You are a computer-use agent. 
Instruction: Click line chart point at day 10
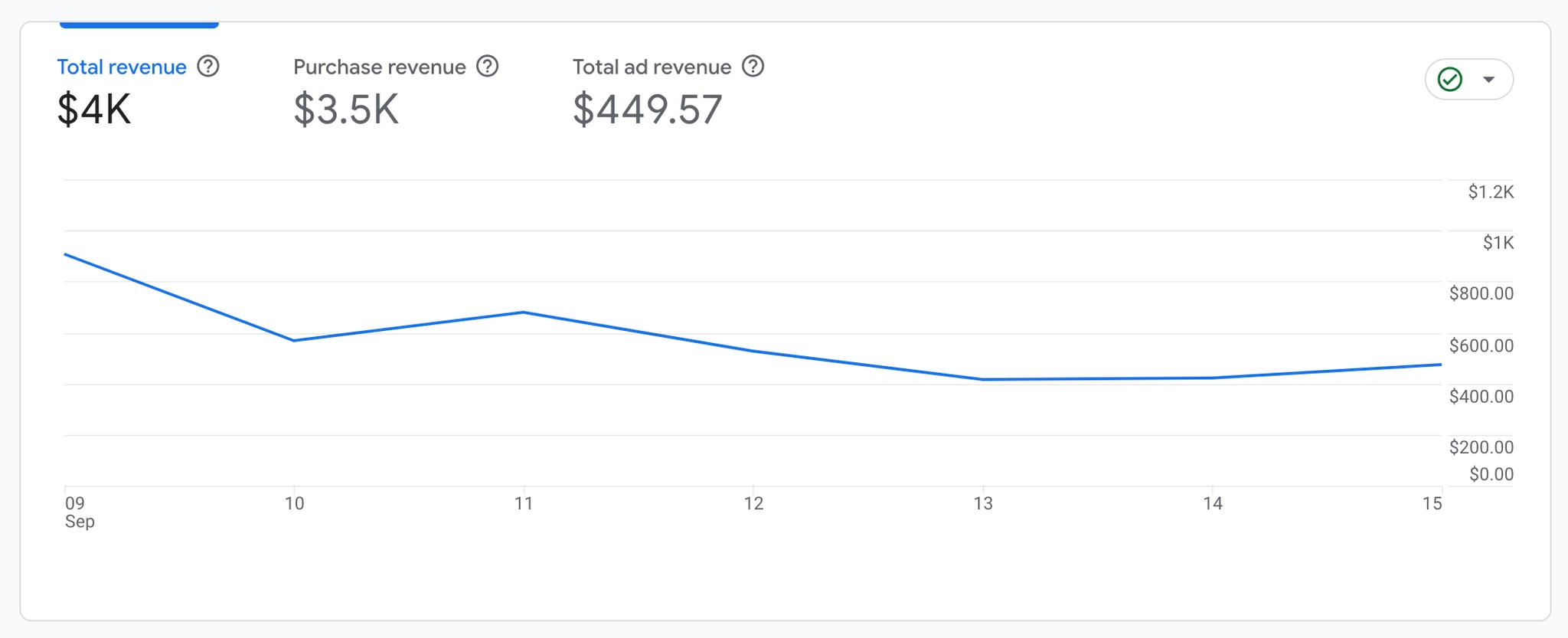click(x=294, y=340)
